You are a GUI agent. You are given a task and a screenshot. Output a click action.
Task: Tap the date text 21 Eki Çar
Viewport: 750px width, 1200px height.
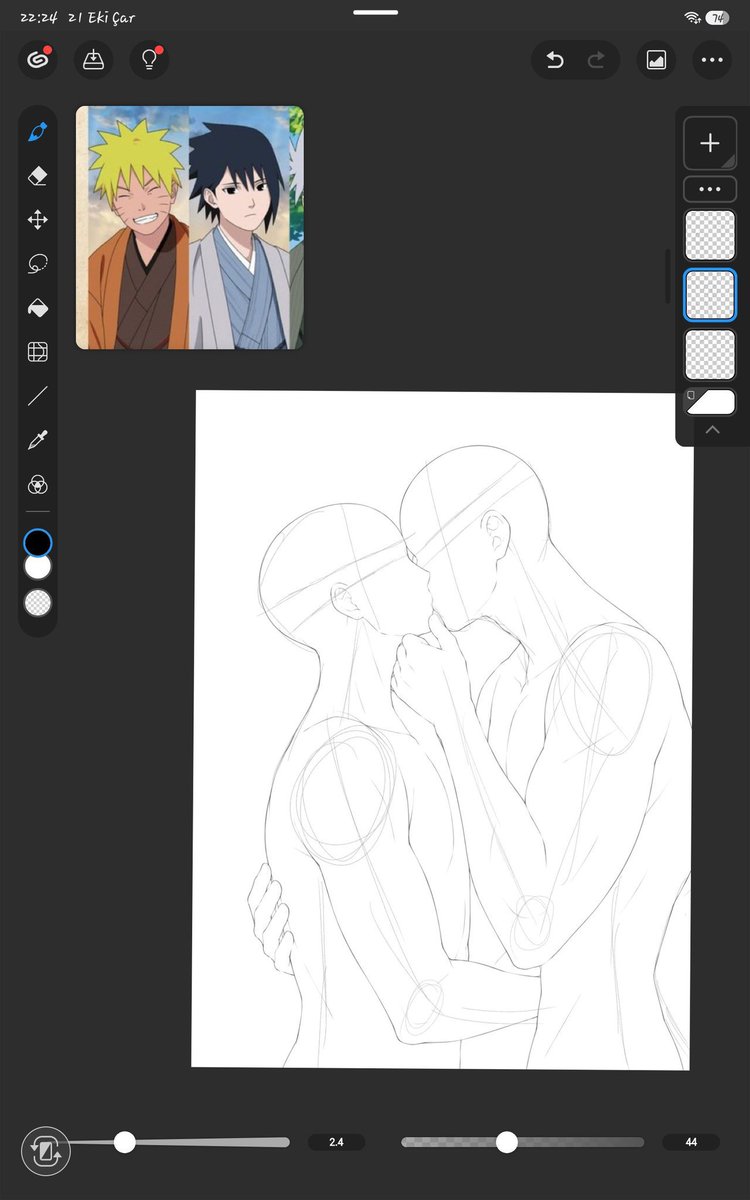101,18
